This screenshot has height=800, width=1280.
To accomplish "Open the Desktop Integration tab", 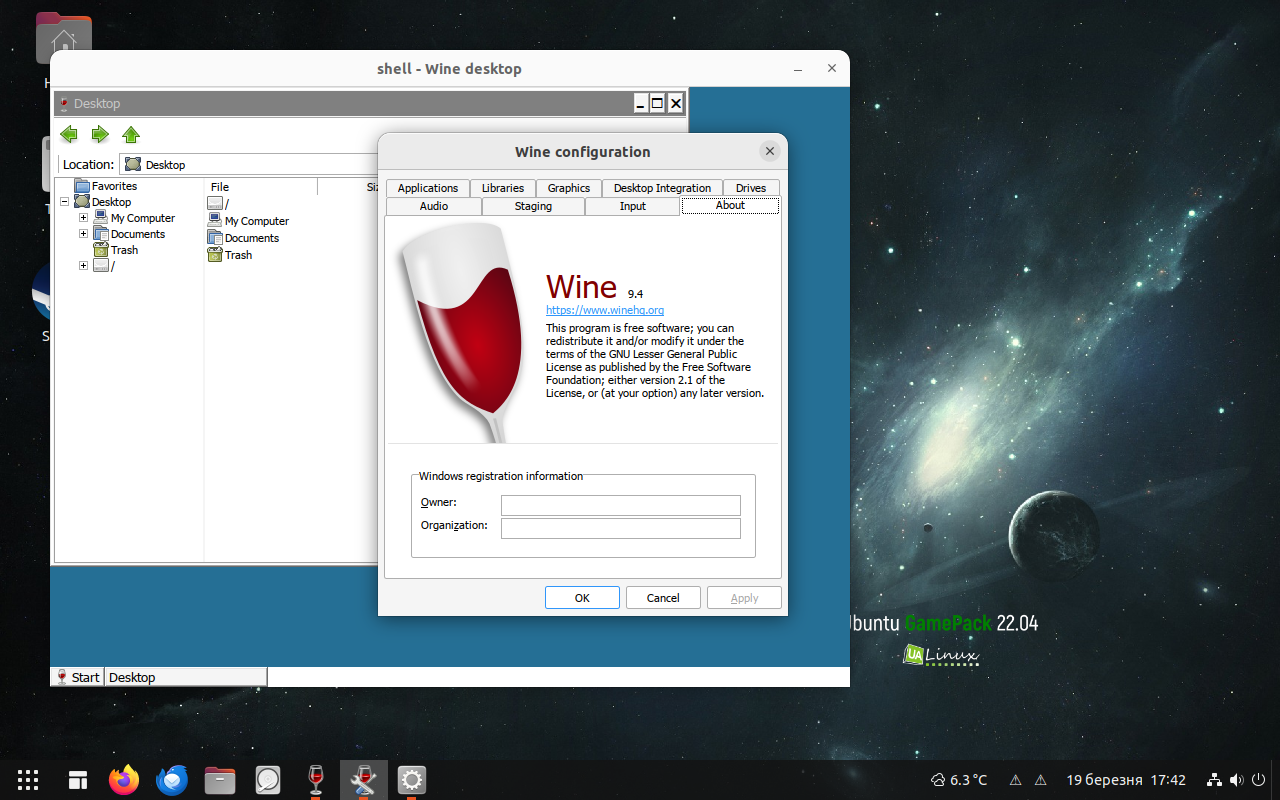I will 662,188.
